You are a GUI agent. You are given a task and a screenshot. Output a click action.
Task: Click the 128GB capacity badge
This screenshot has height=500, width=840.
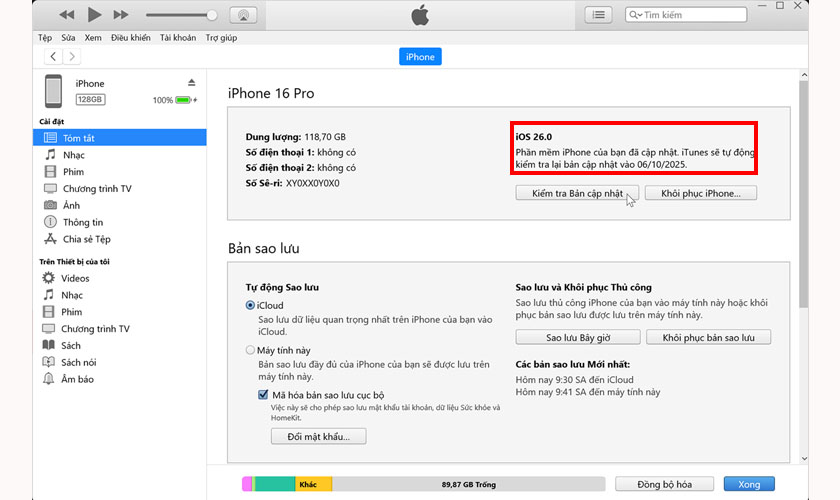click(90, 100)
